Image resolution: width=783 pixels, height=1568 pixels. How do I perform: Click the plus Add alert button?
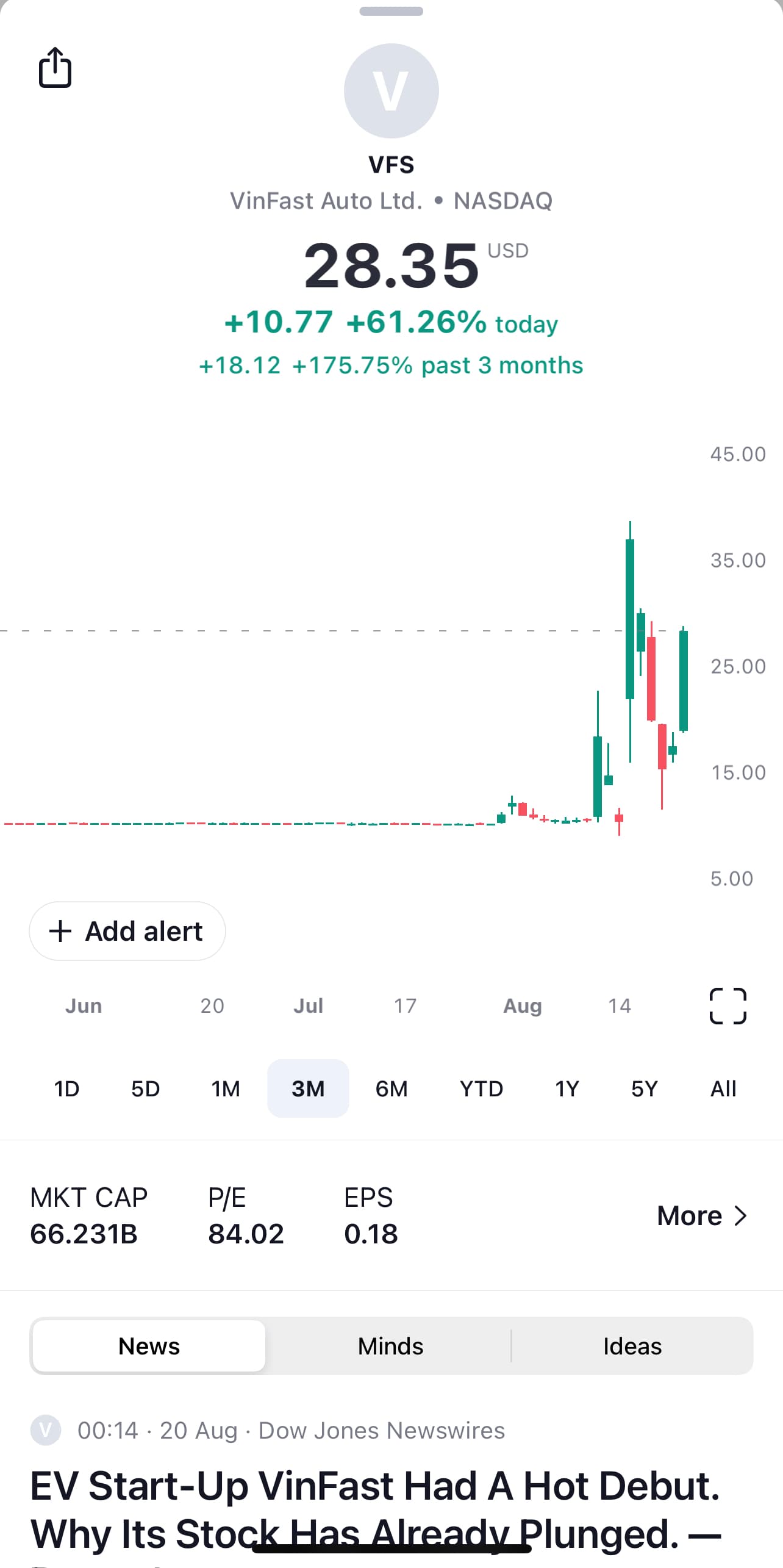point(127,931)
